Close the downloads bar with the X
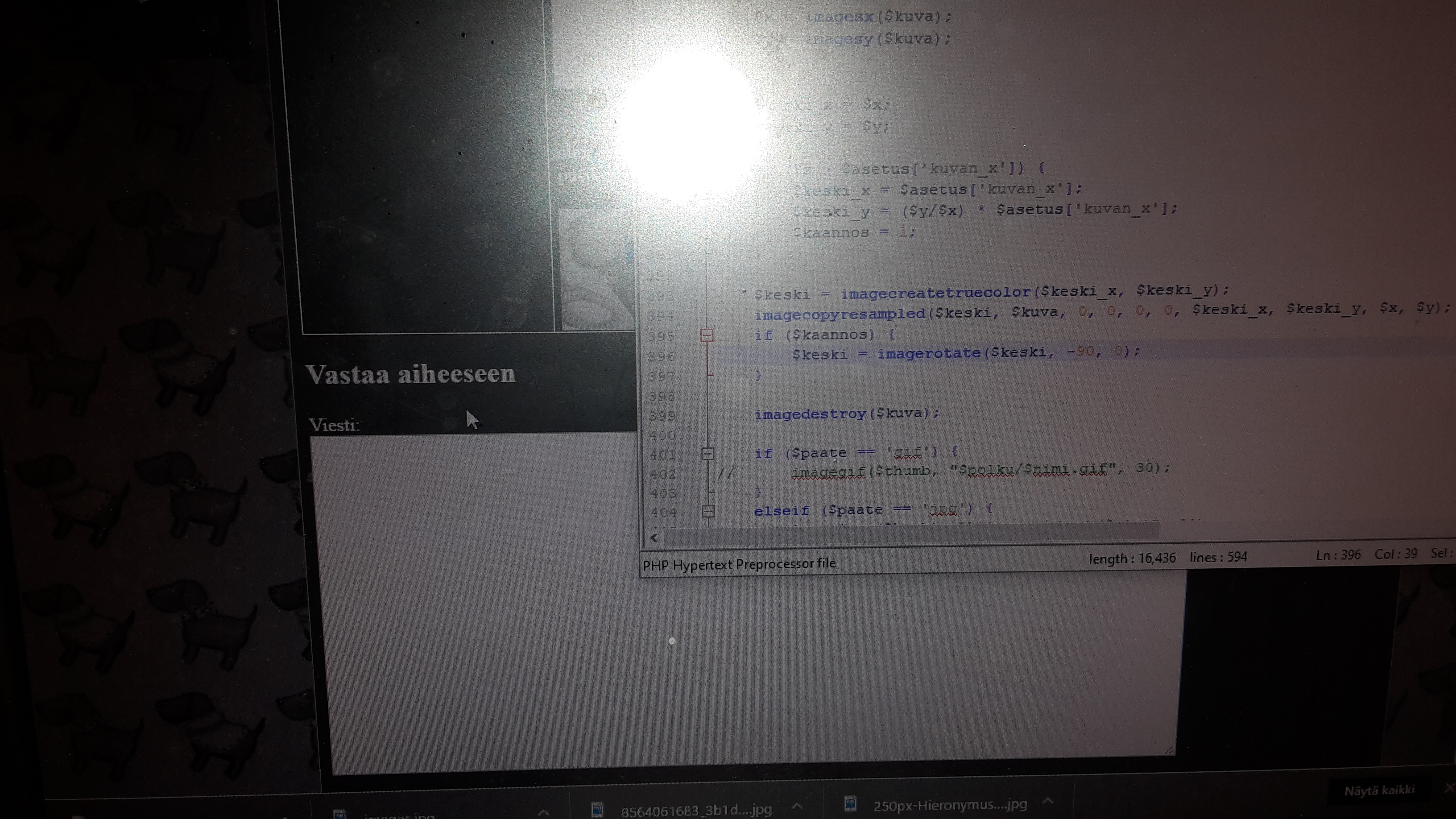Image resolution: width=1456 pixels, height=819 pixels. coord(1449,788)
